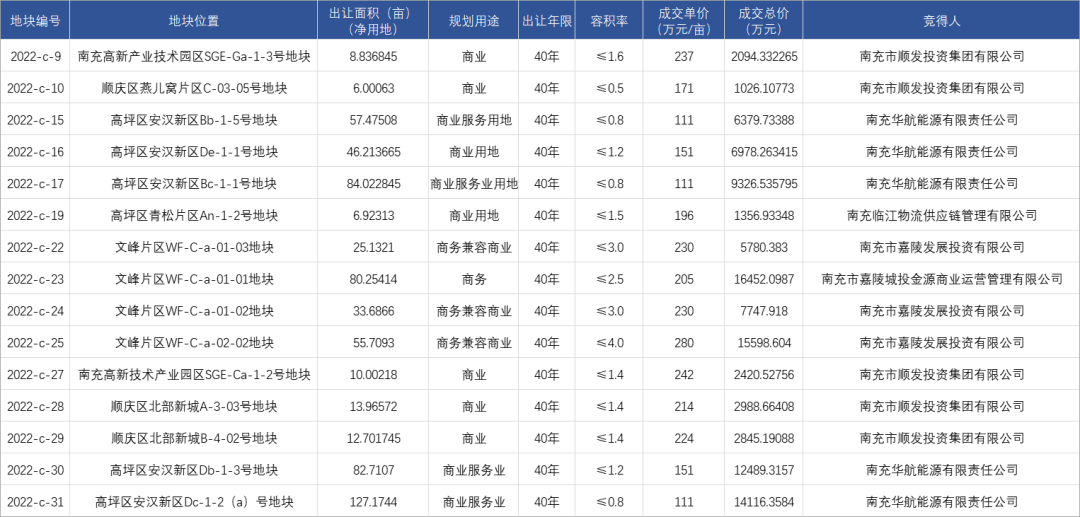Select cell 2022-c-10
The width and height of the screenshot is (1080, 517).
pos(35,88)
